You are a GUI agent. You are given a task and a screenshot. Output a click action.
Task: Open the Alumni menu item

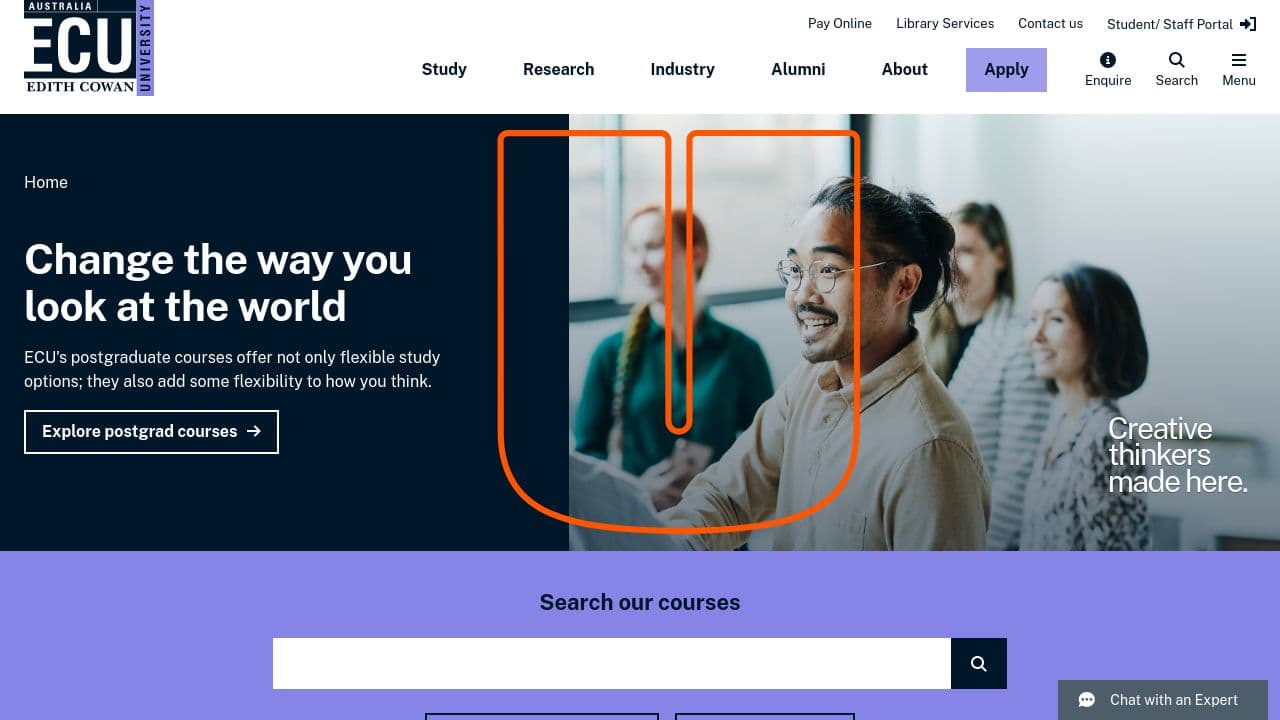(798, 69)
